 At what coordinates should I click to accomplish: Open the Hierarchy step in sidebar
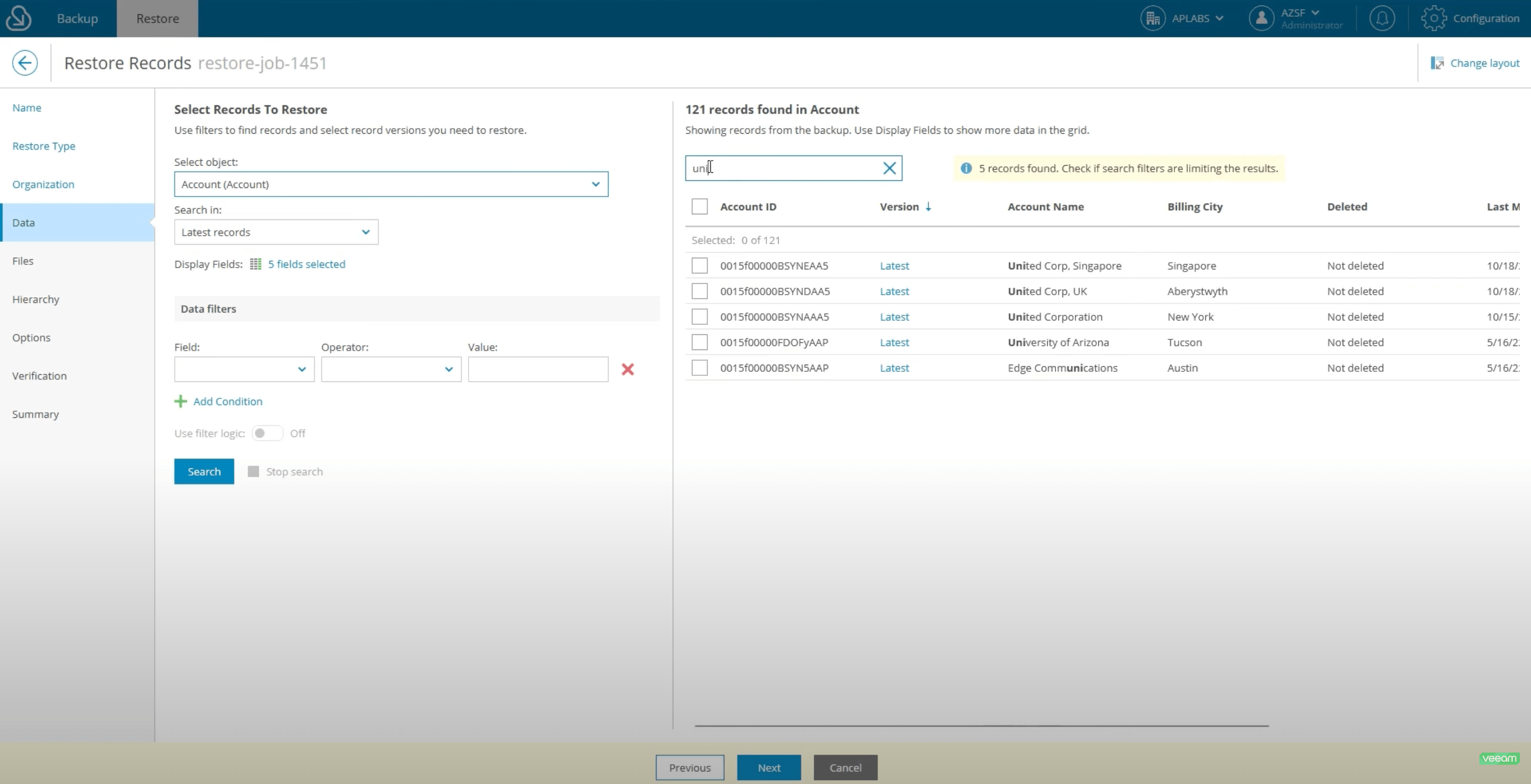35,299
